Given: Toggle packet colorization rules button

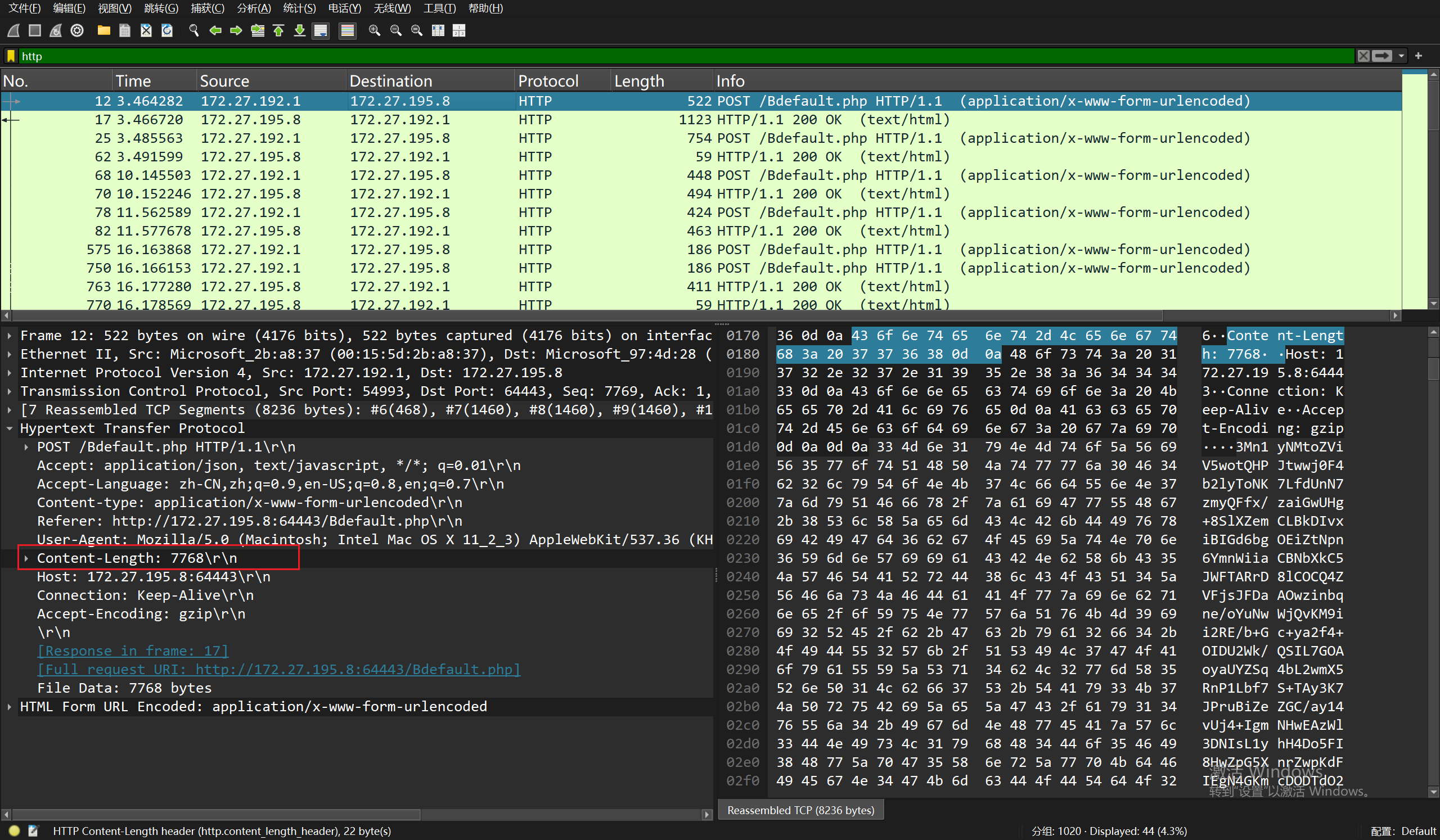Looking at the screenshot, I should (347, 31).
